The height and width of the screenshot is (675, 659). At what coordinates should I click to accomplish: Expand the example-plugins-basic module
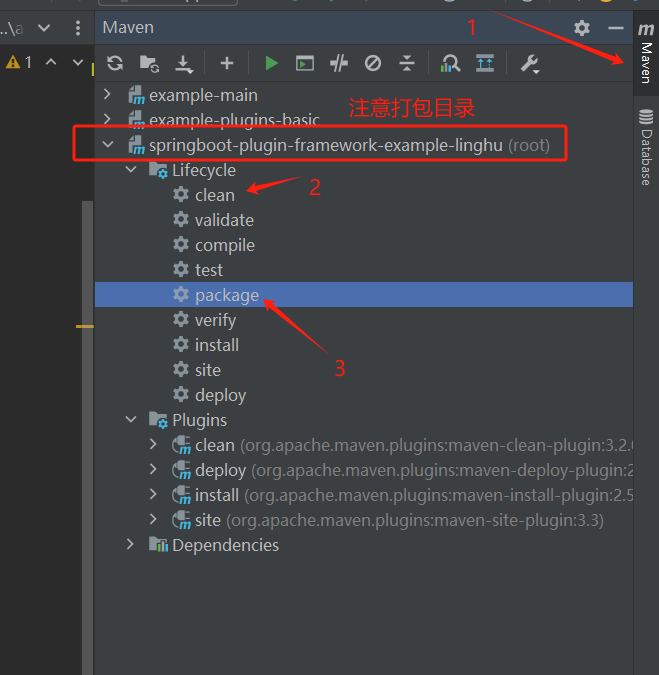[107, 118]
